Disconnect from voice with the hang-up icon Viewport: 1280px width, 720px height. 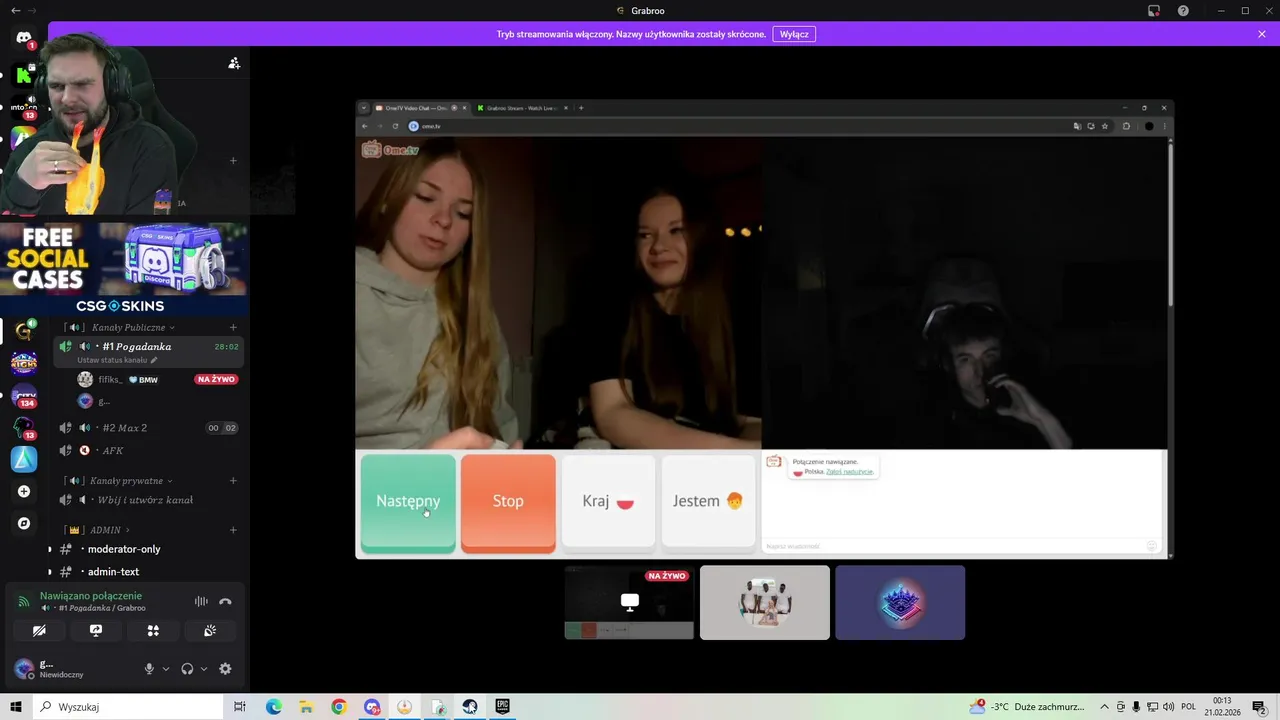[225, 601]
